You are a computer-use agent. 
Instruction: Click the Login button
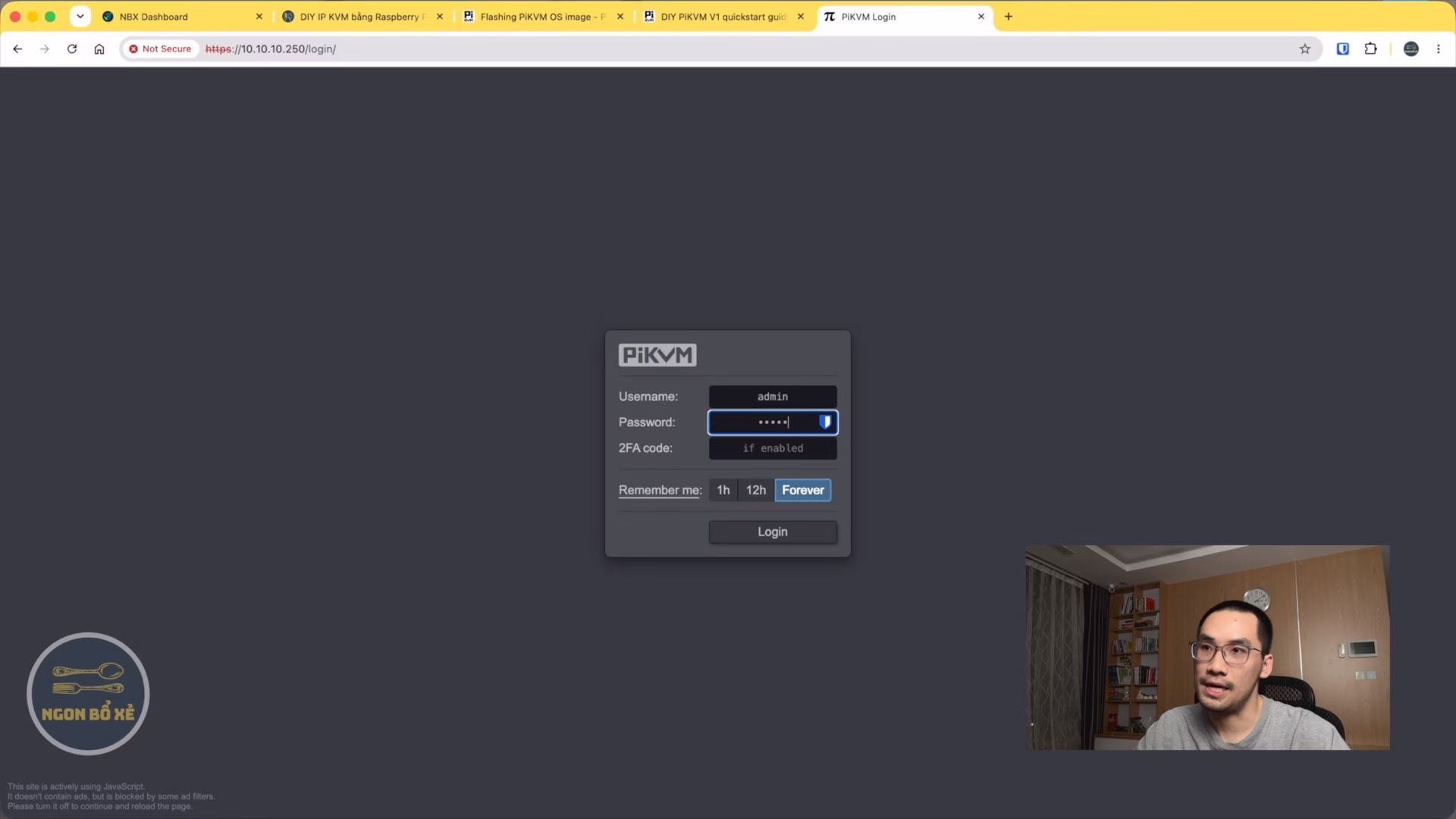(x=773, y=532)
